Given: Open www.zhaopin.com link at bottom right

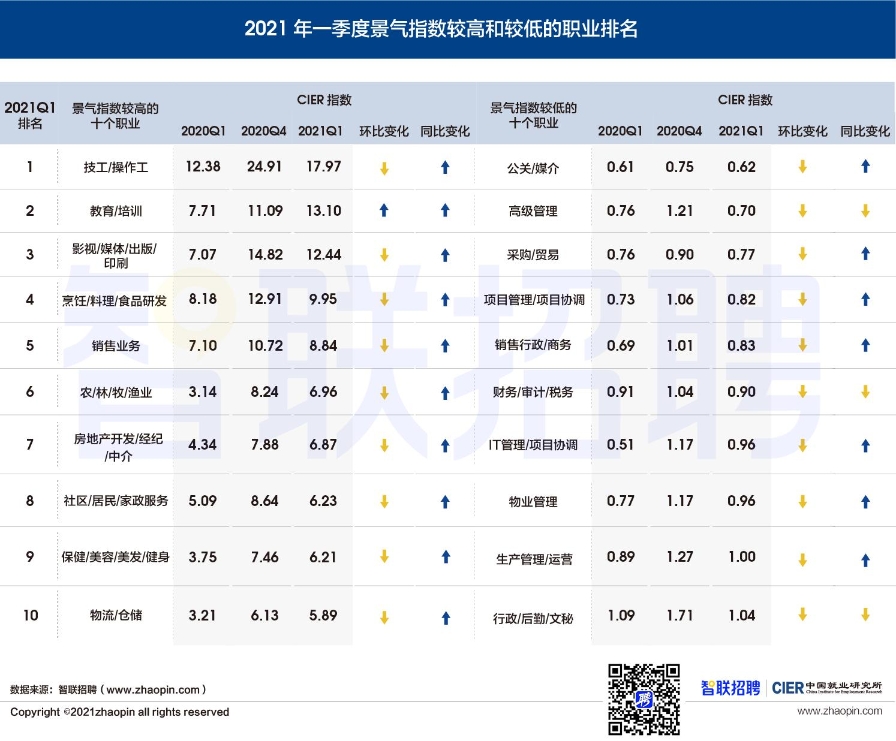Looking at the screenshot, I should [840, 711].
